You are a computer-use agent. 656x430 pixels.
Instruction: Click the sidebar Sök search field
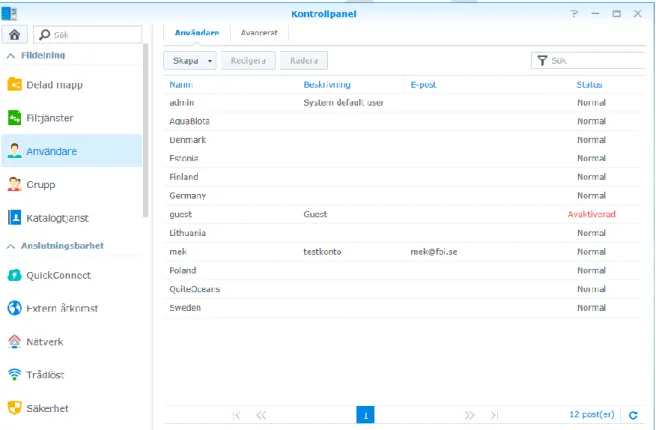88,35
